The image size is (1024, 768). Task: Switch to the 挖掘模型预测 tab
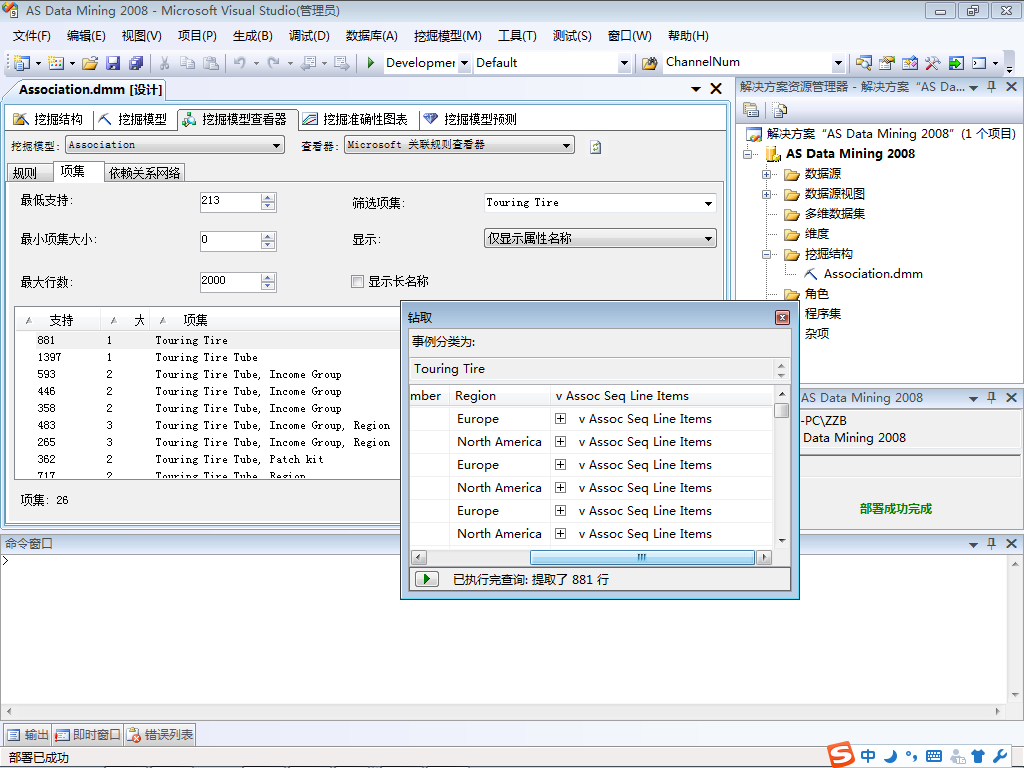point(470,119)
